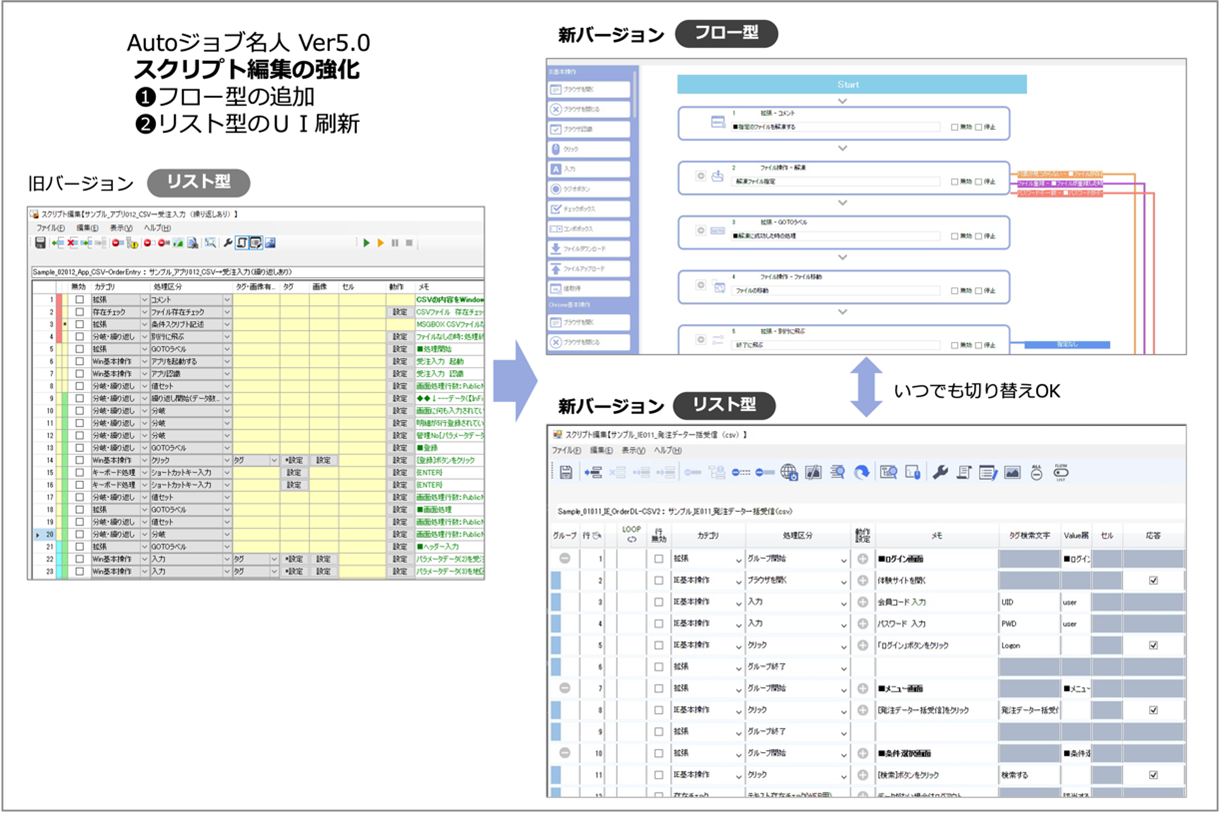Check the 停止 box on the ファイル操作・解凍 step
Screen dimensions: 1220x813
pyautogui.click(x=979, y=181)
